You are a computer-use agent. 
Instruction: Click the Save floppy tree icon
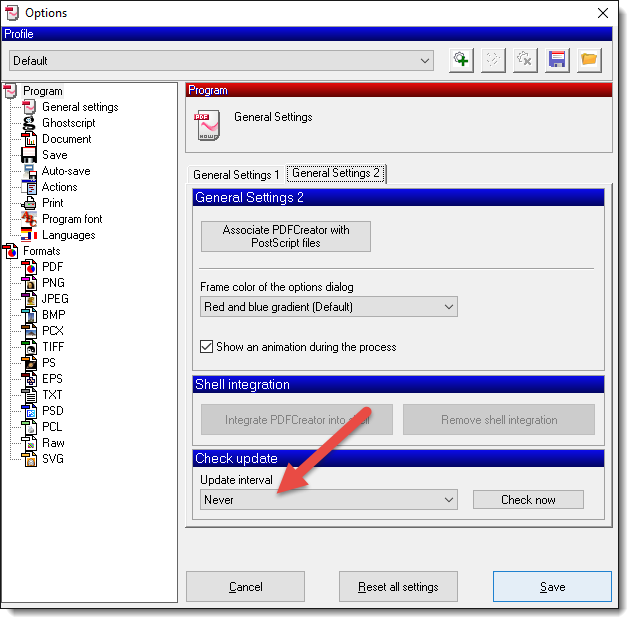click(x=29, y=155)
